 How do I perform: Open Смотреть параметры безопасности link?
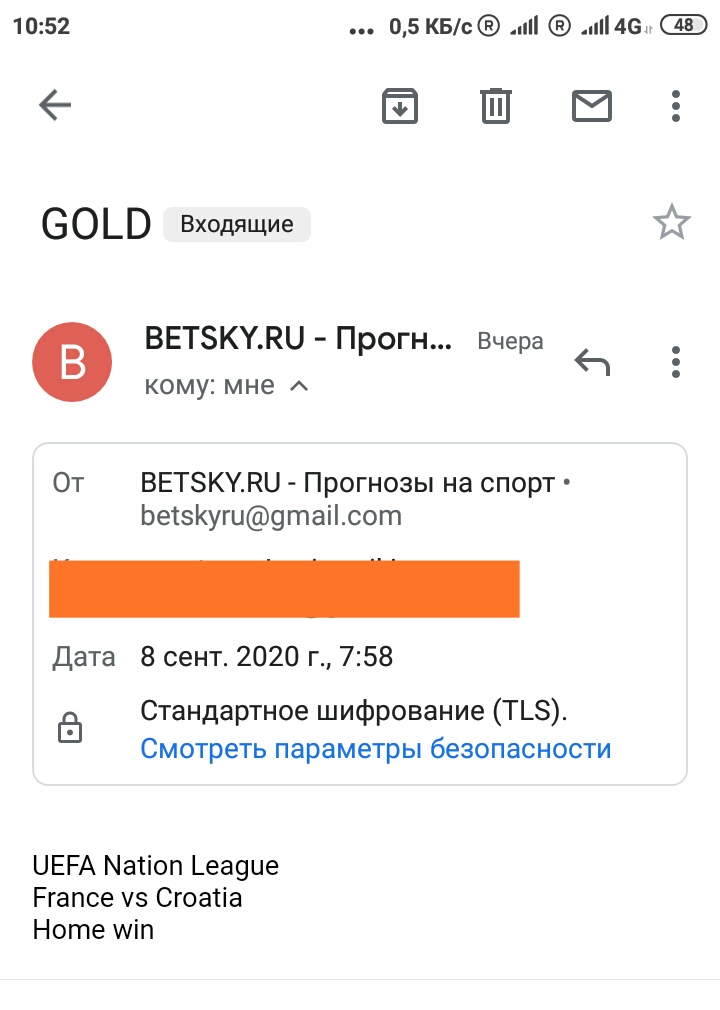click(375, 748)
